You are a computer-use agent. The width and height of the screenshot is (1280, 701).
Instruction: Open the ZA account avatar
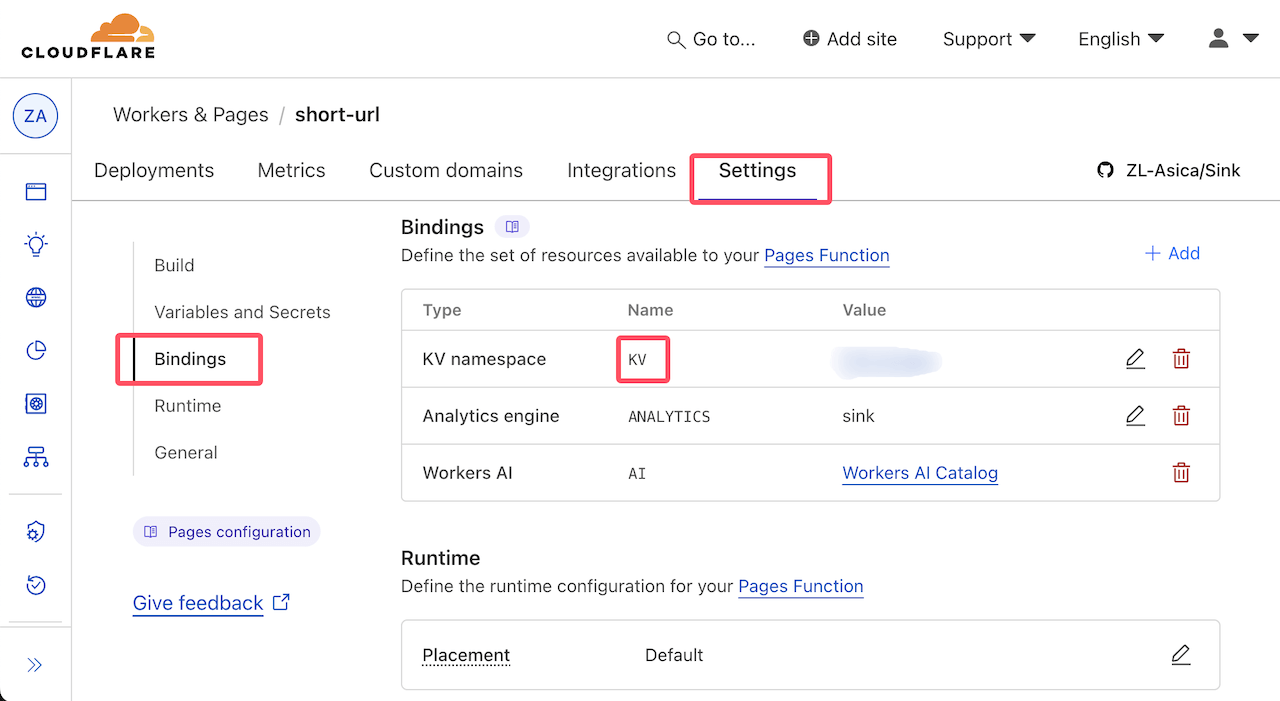[35, 116]
